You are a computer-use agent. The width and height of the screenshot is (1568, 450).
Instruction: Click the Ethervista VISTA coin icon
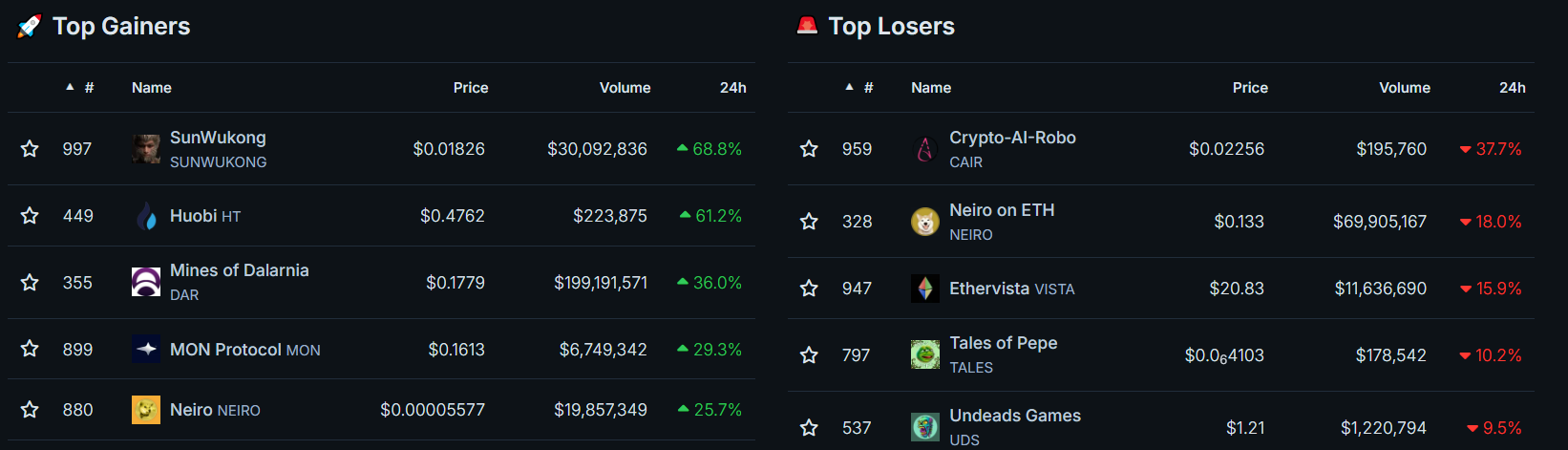coord(924,289)
